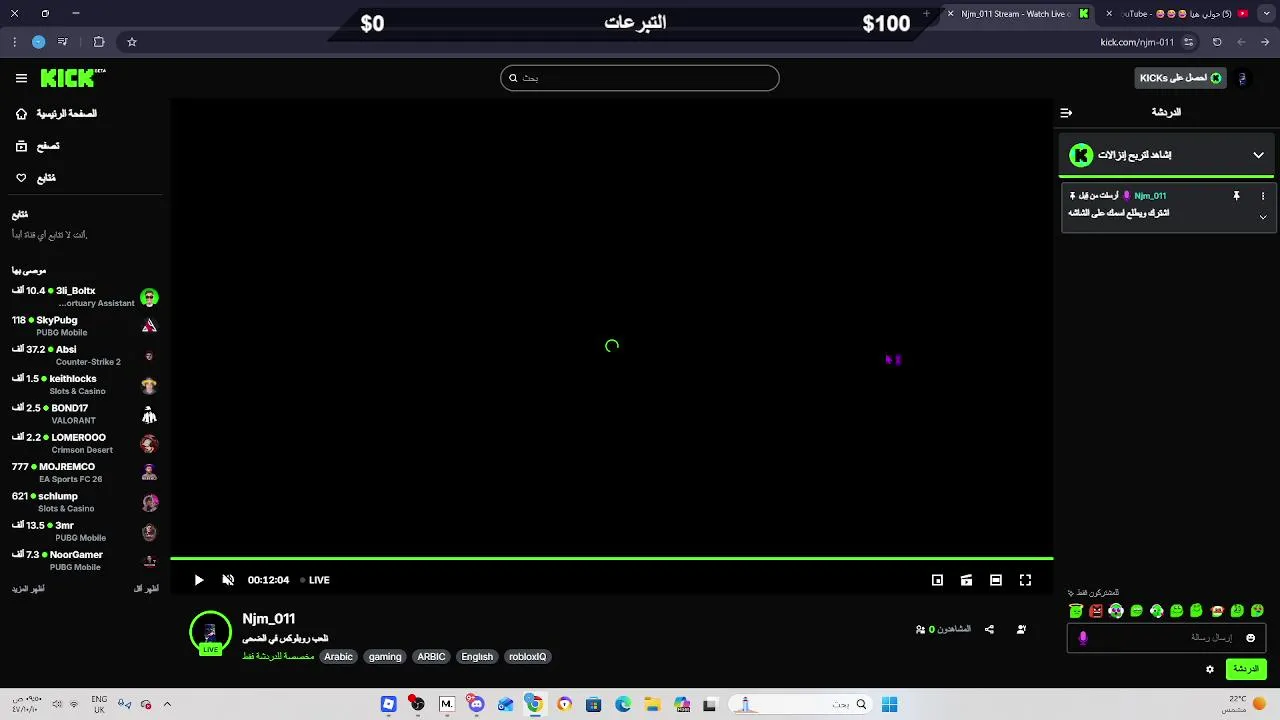Reload the page in the browser

(1217, 42)
